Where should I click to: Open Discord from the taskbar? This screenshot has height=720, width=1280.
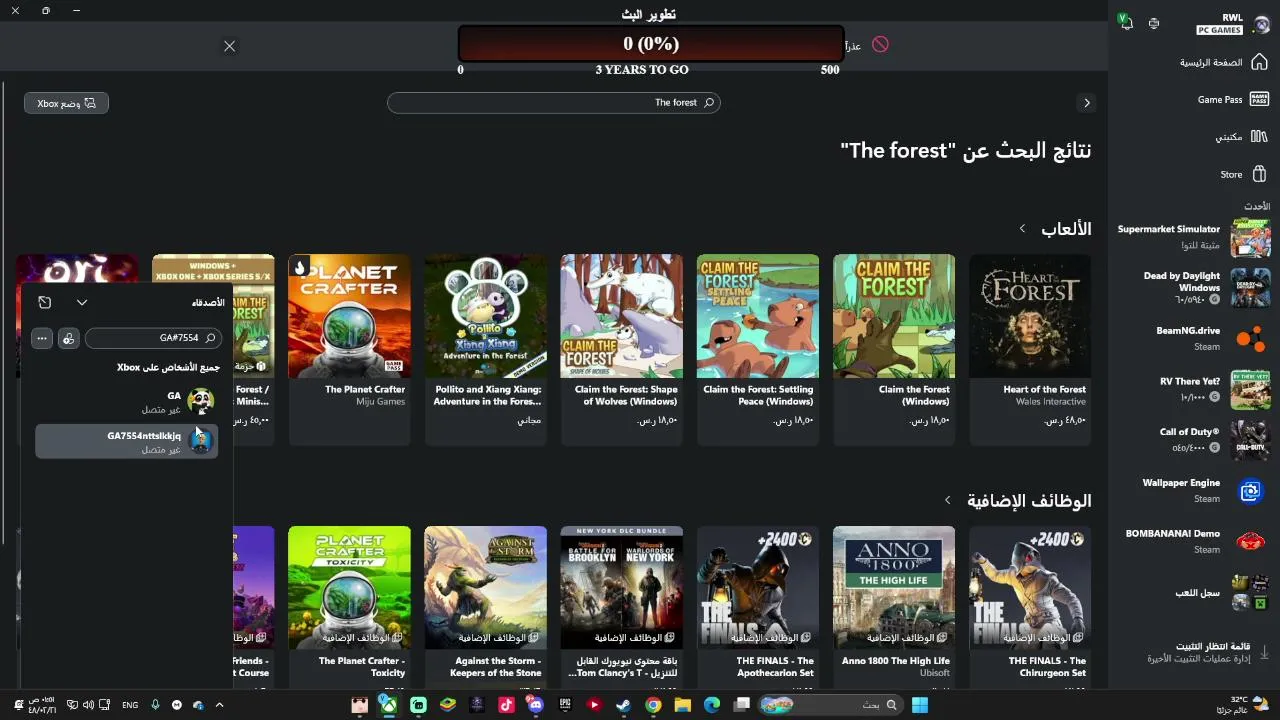click(x=535, y=705)
